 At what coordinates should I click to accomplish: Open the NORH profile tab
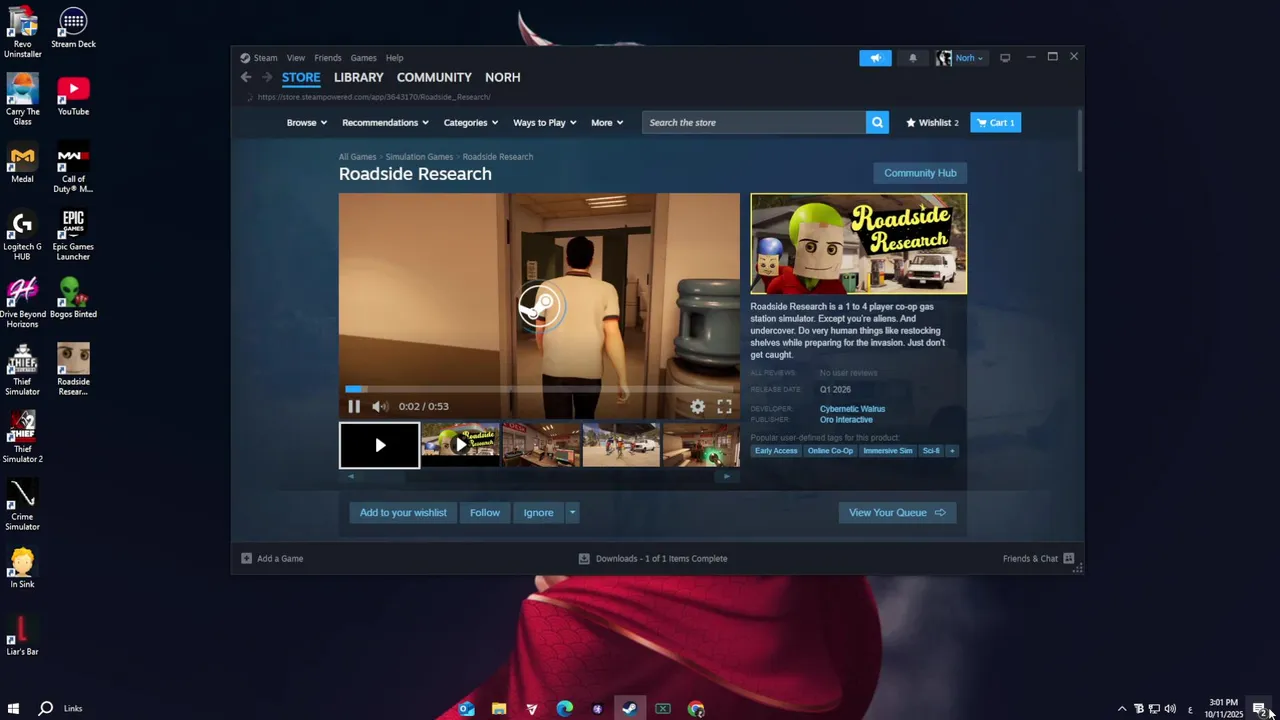(x=502, y=77)
